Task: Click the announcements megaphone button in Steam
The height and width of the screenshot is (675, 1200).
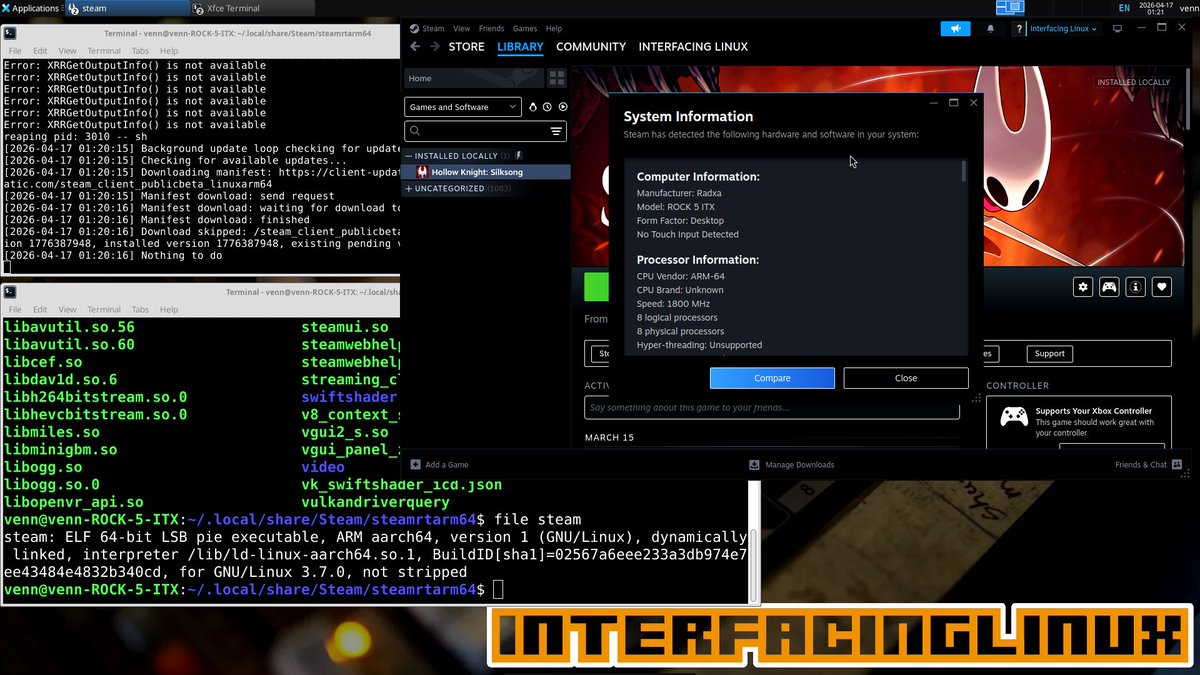Action: (x=955, y=29)
